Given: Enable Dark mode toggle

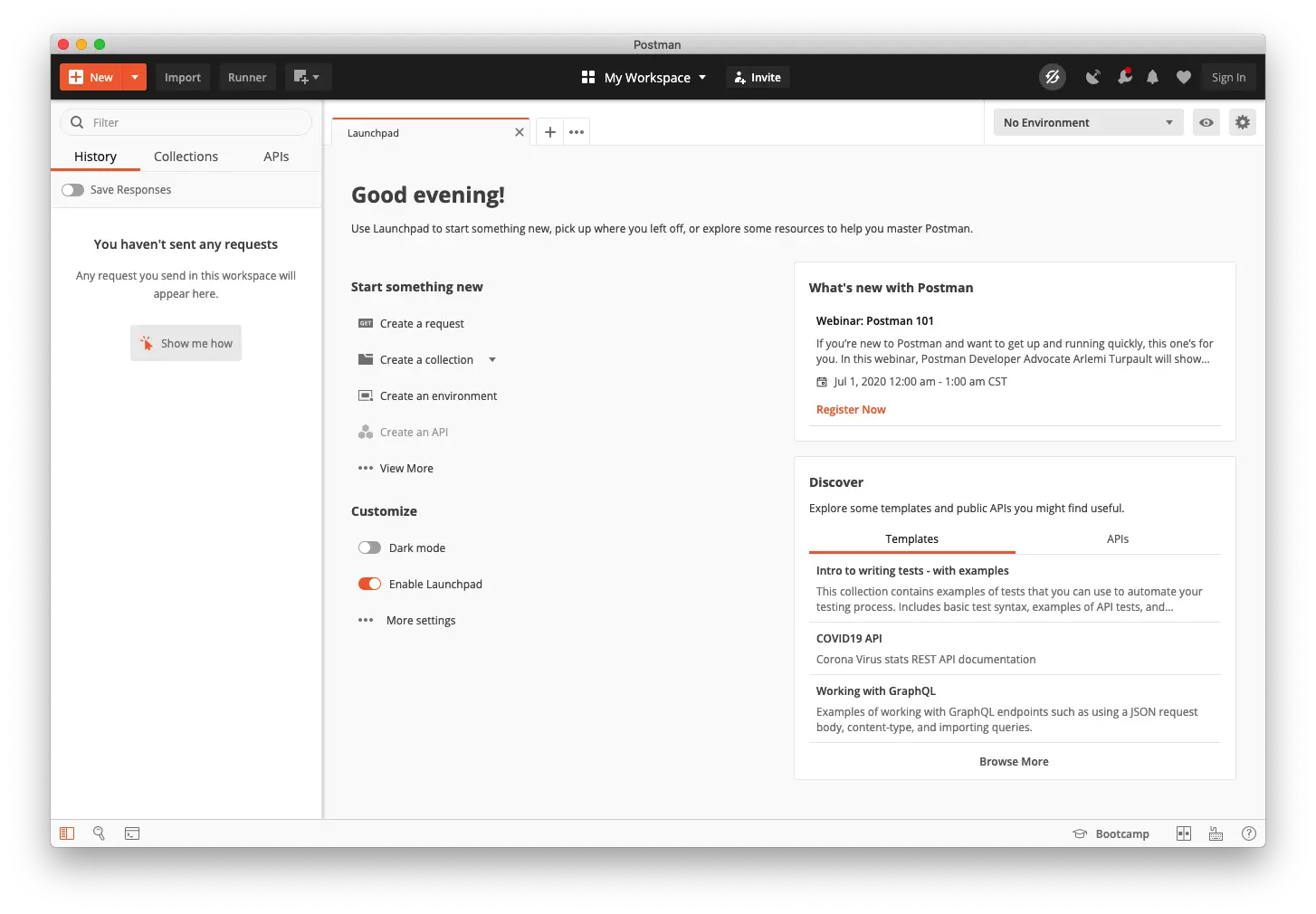Looking at the screenshot, I should [x=369, y=547].
